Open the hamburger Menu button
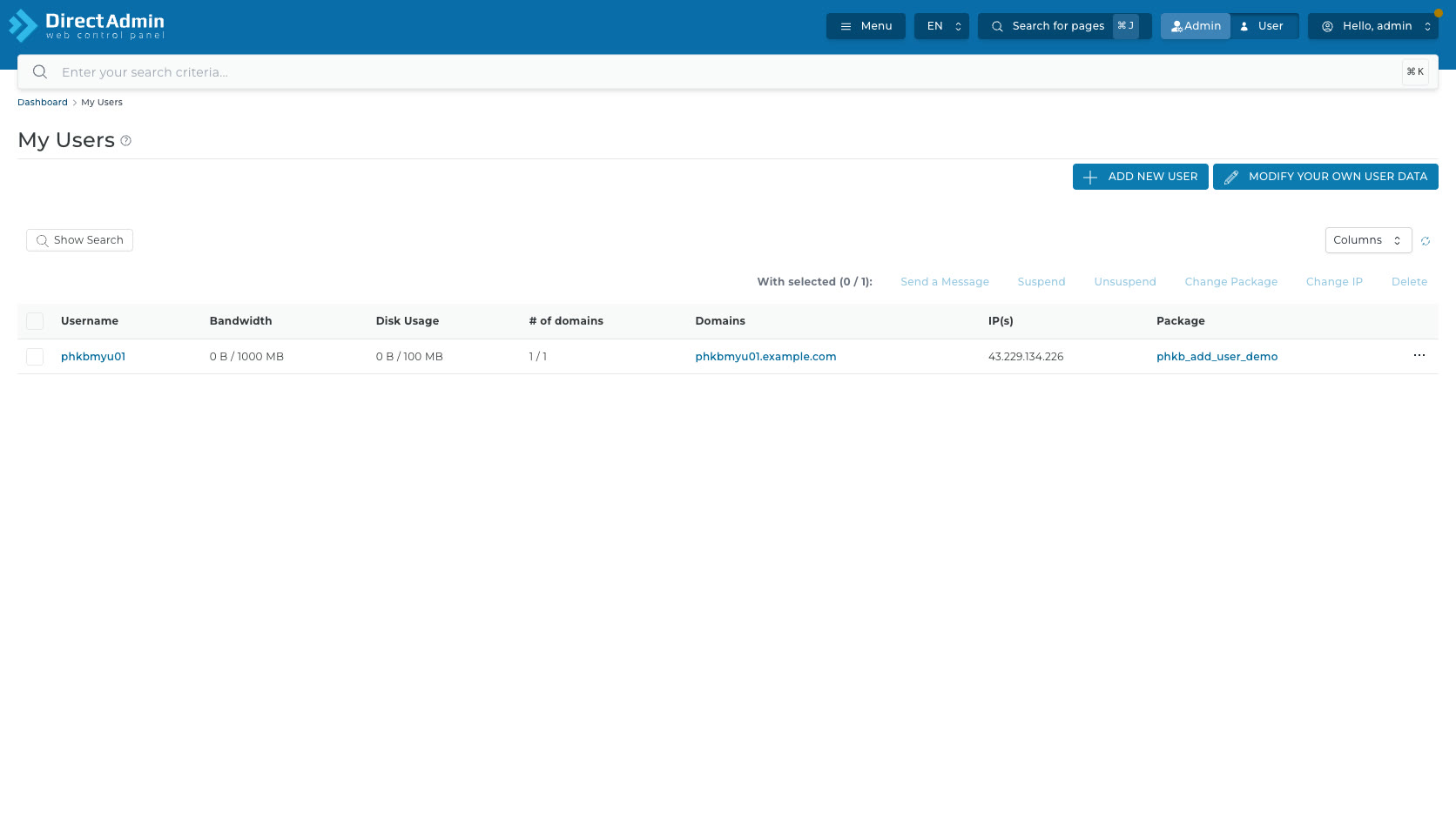Image resolution: width=1456 pixels, height=819 pixels. click(x=866, y=26)
